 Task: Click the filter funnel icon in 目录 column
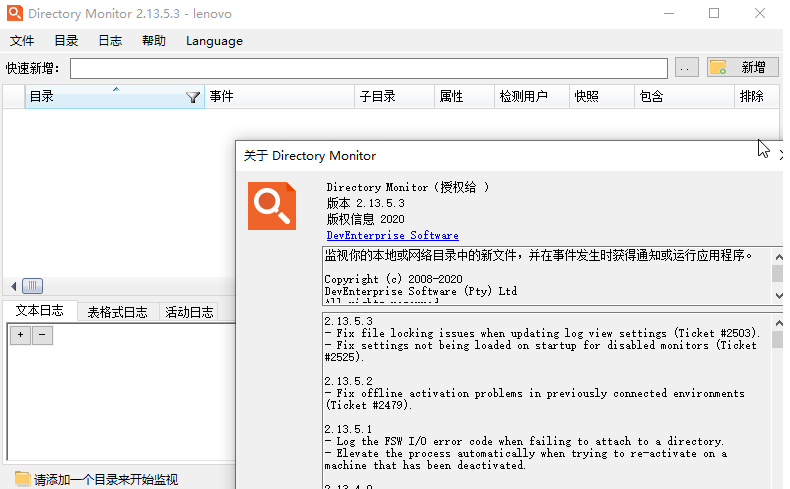(x=193, y=97)
